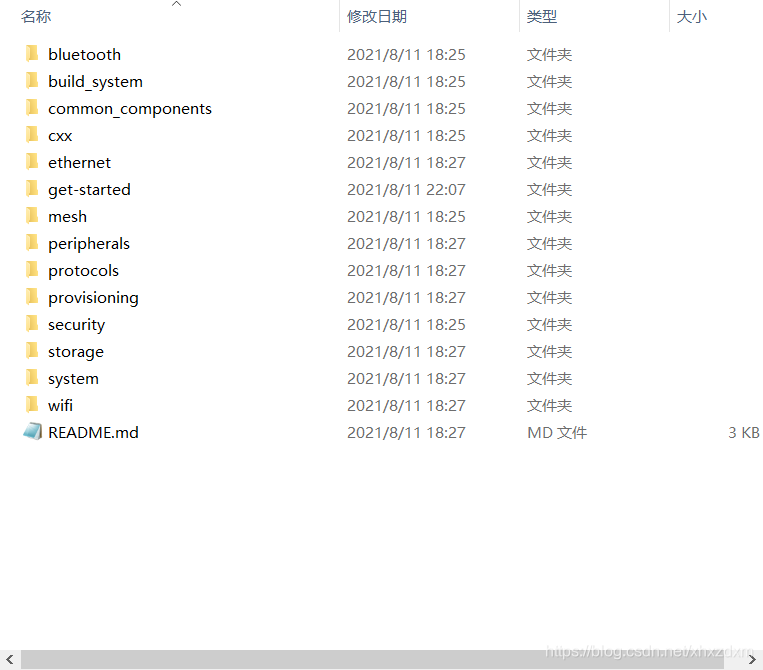Select the bluetooth folder name

tap(84, 54)
